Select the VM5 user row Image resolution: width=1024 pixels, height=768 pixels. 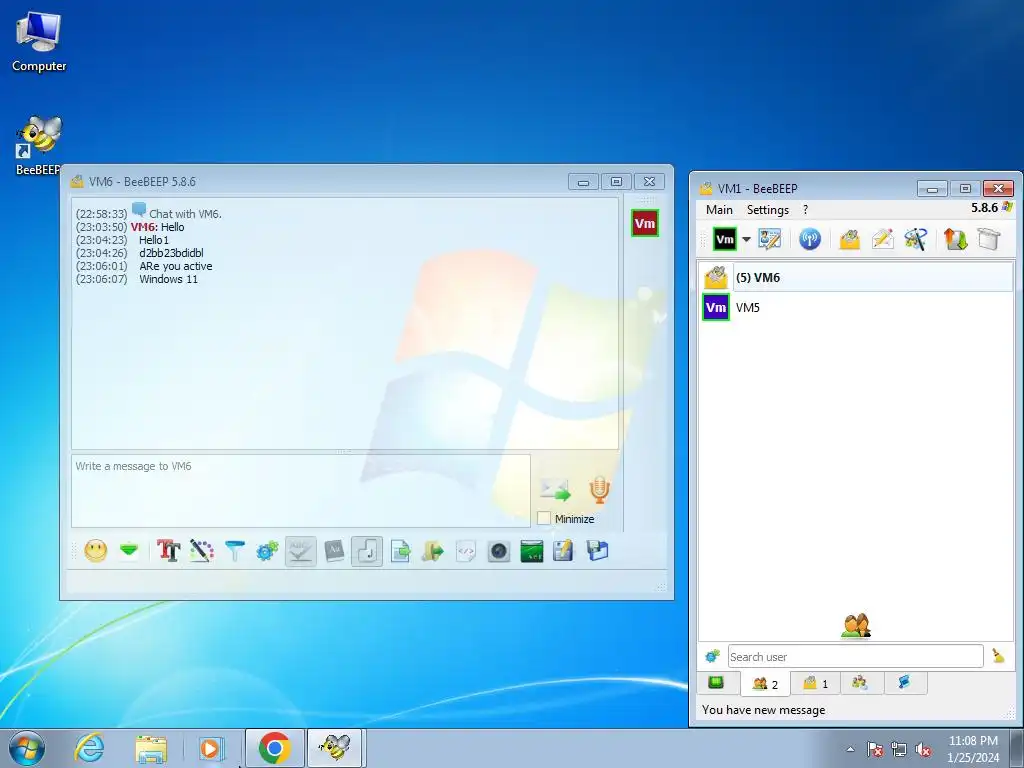pyautogui.click(x=856, y=308)
